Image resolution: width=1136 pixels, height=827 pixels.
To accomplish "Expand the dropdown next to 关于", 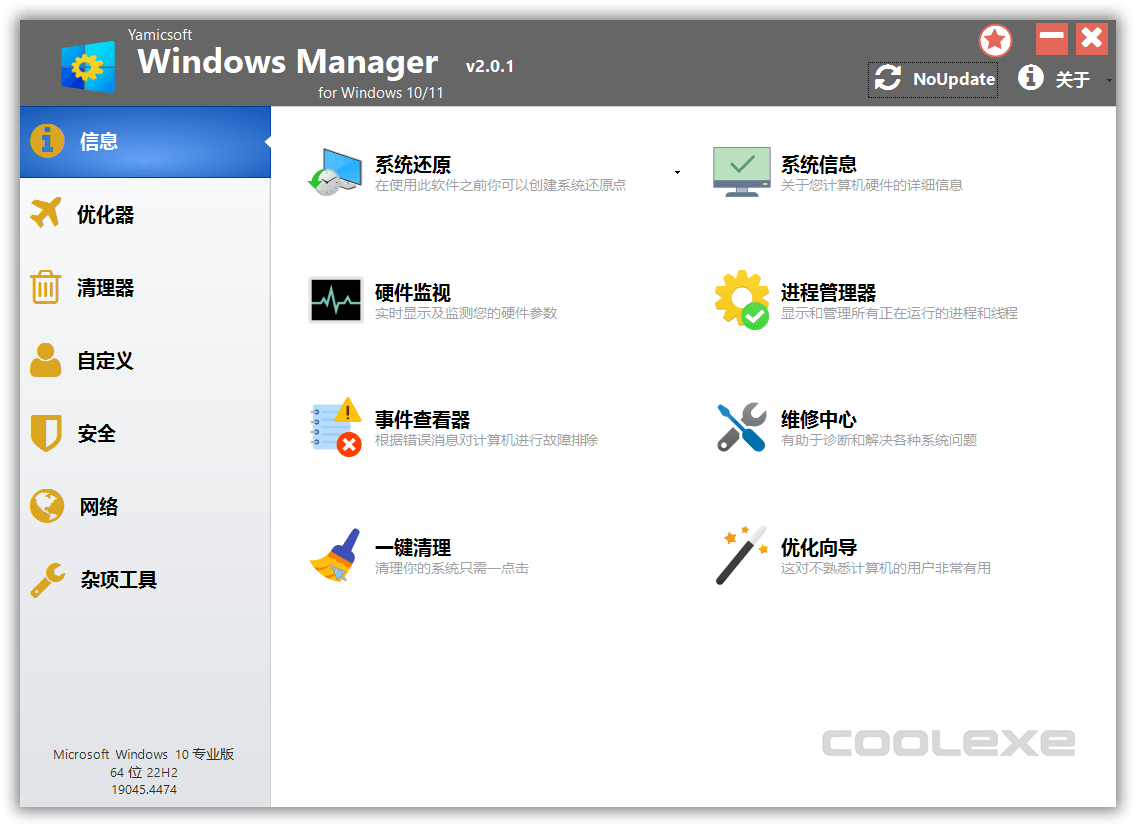I will click(1108, 79).
